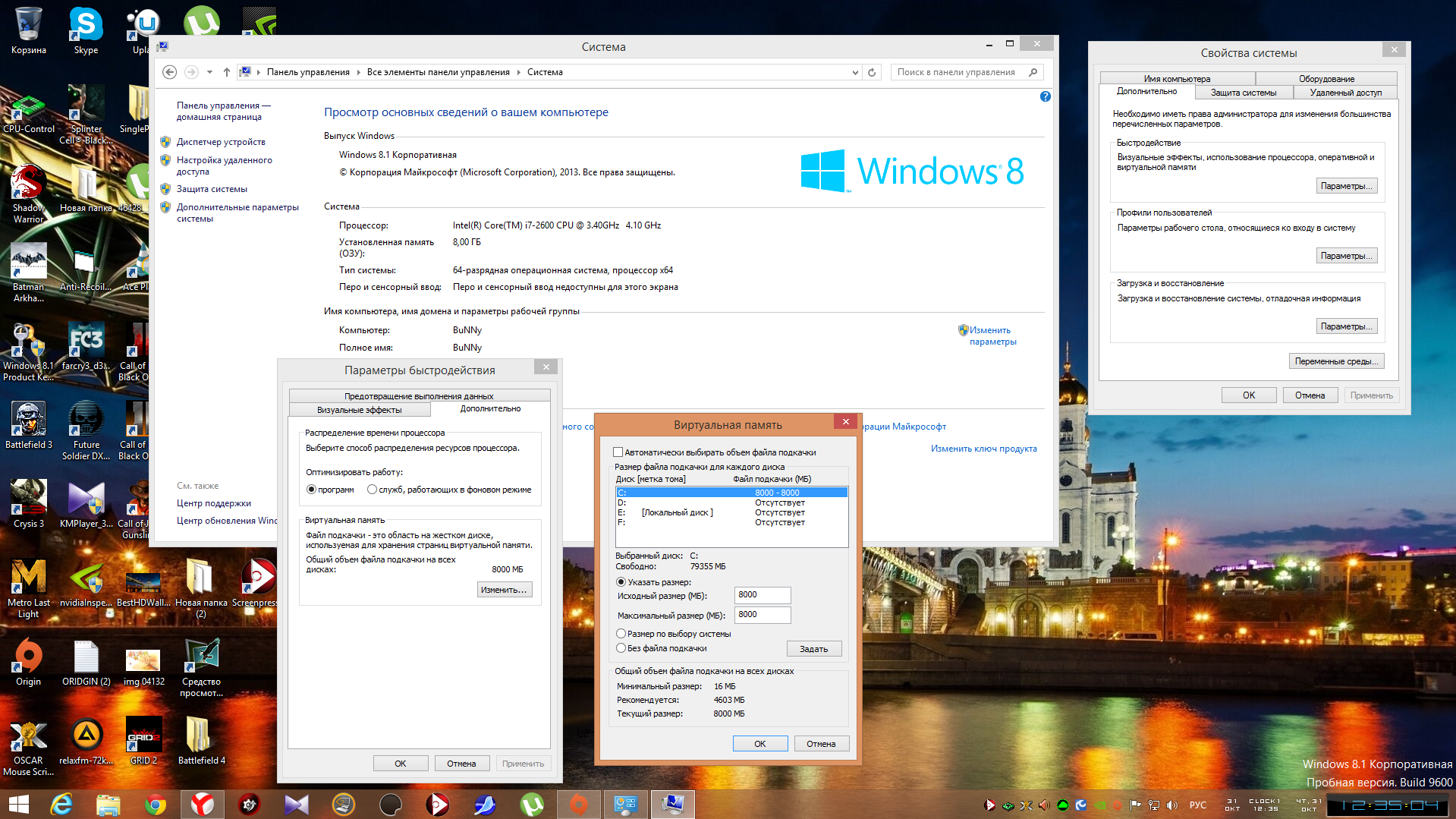Open recent locations dropdown arrow near navigation
The height and width of the screenshot is (819, 1456).
click(x=209, y=72)
